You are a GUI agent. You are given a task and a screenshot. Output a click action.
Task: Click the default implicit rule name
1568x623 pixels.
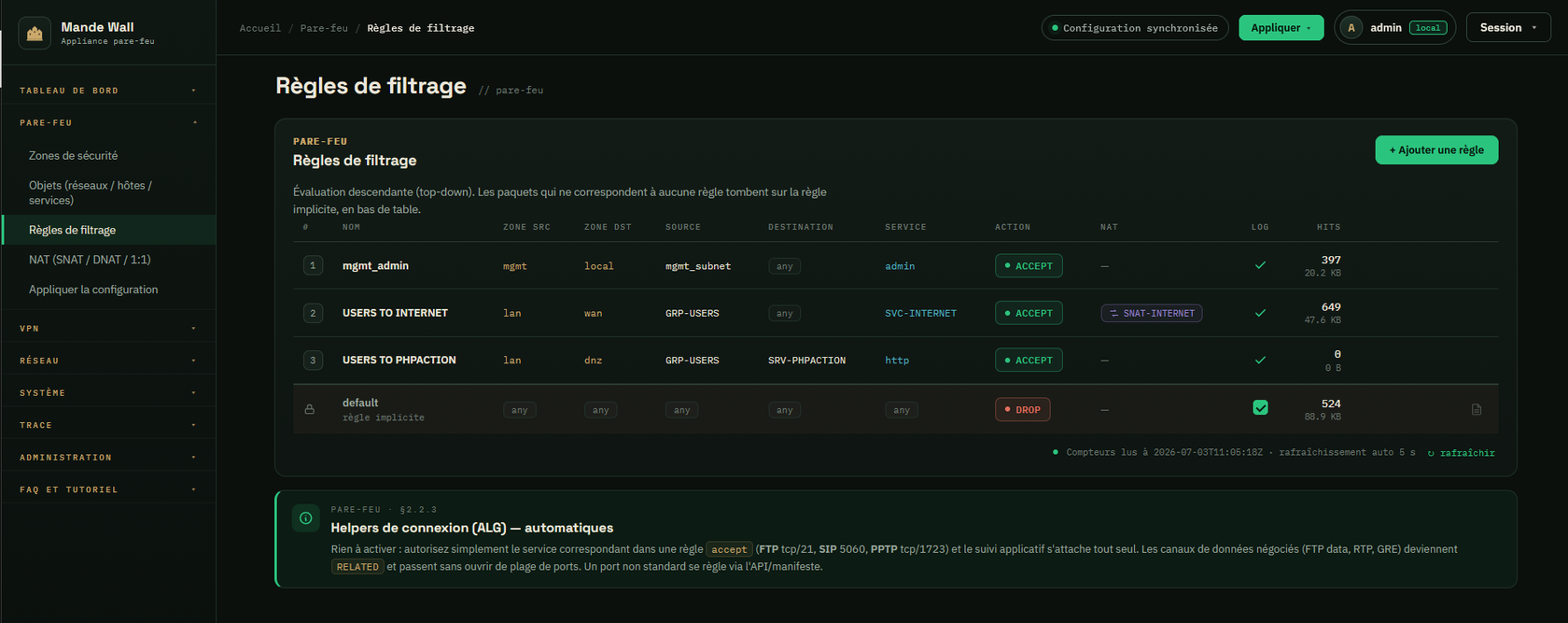coord(360,403)
